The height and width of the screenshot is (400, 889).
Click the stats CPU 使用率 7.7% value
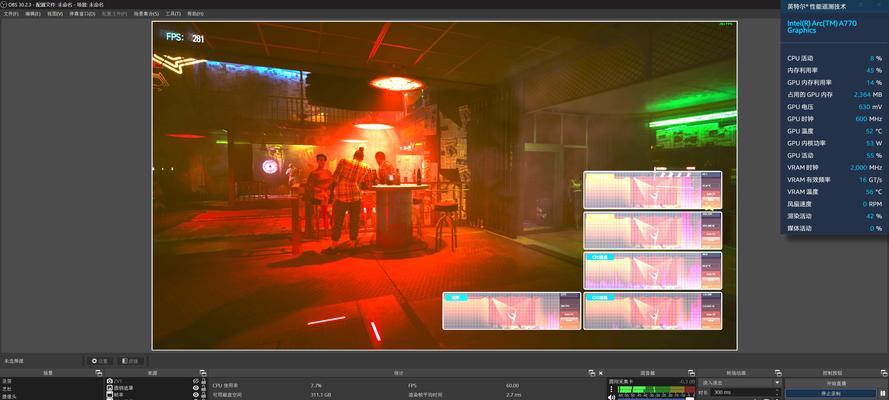pyautogui.click(x=316, y=385)
